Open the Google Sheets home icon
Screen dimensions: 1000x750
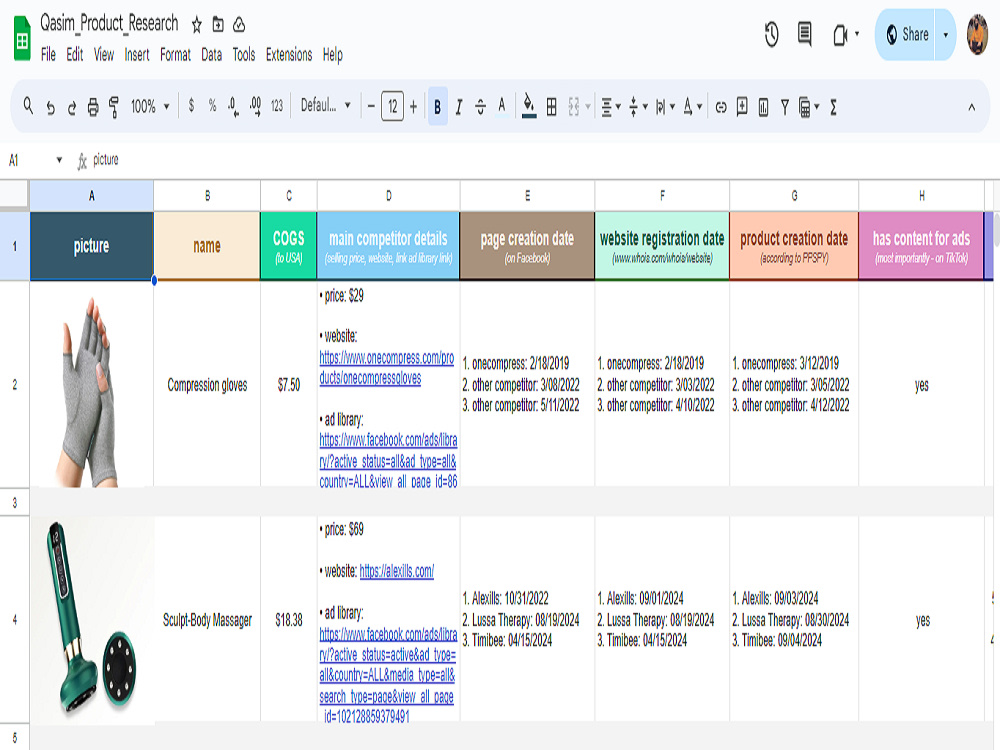coord(22,39)
